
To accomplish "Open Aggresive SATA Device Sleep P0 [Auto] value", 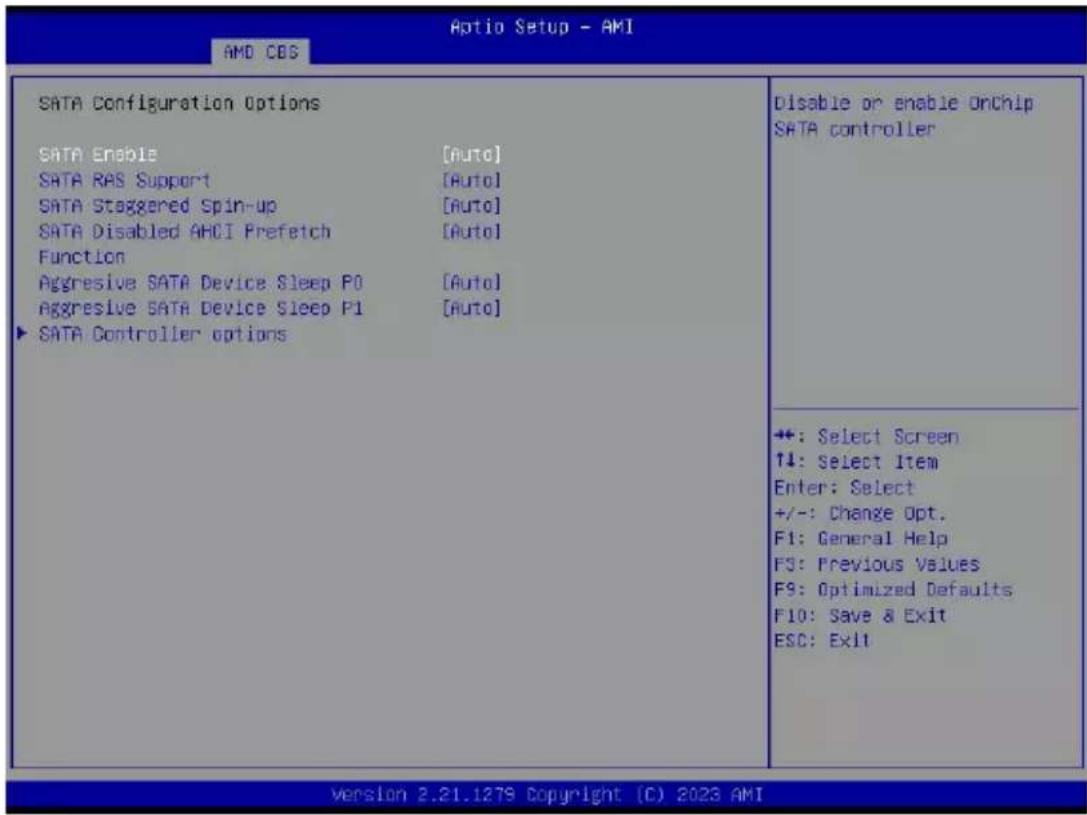I will pyautogui.click(x=471, y=283).
